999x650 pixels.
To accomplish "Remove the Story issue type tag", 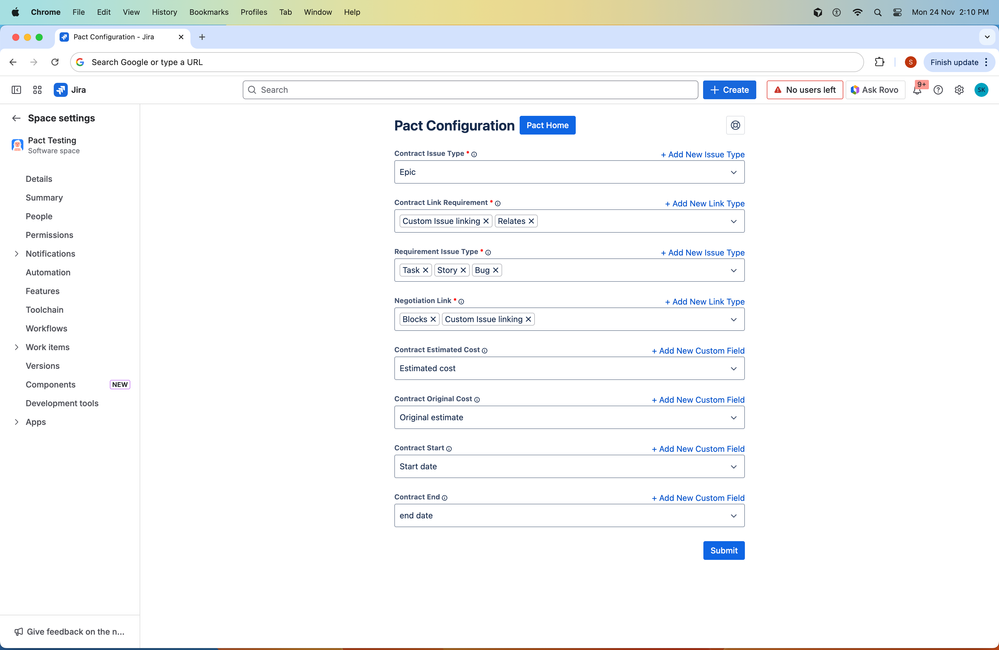I will [463, 270].
